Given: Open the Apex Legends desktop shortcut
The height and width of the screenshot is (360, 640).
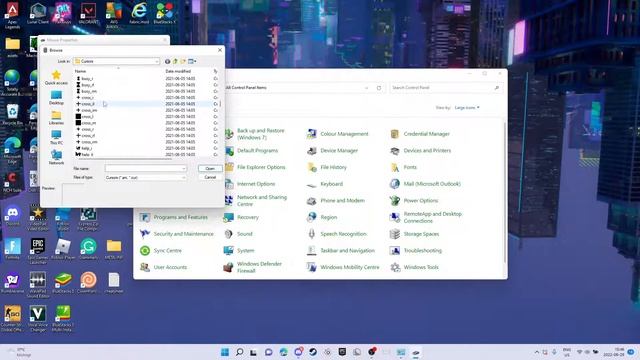Looking at the screenshot, I should click(12, 16).
